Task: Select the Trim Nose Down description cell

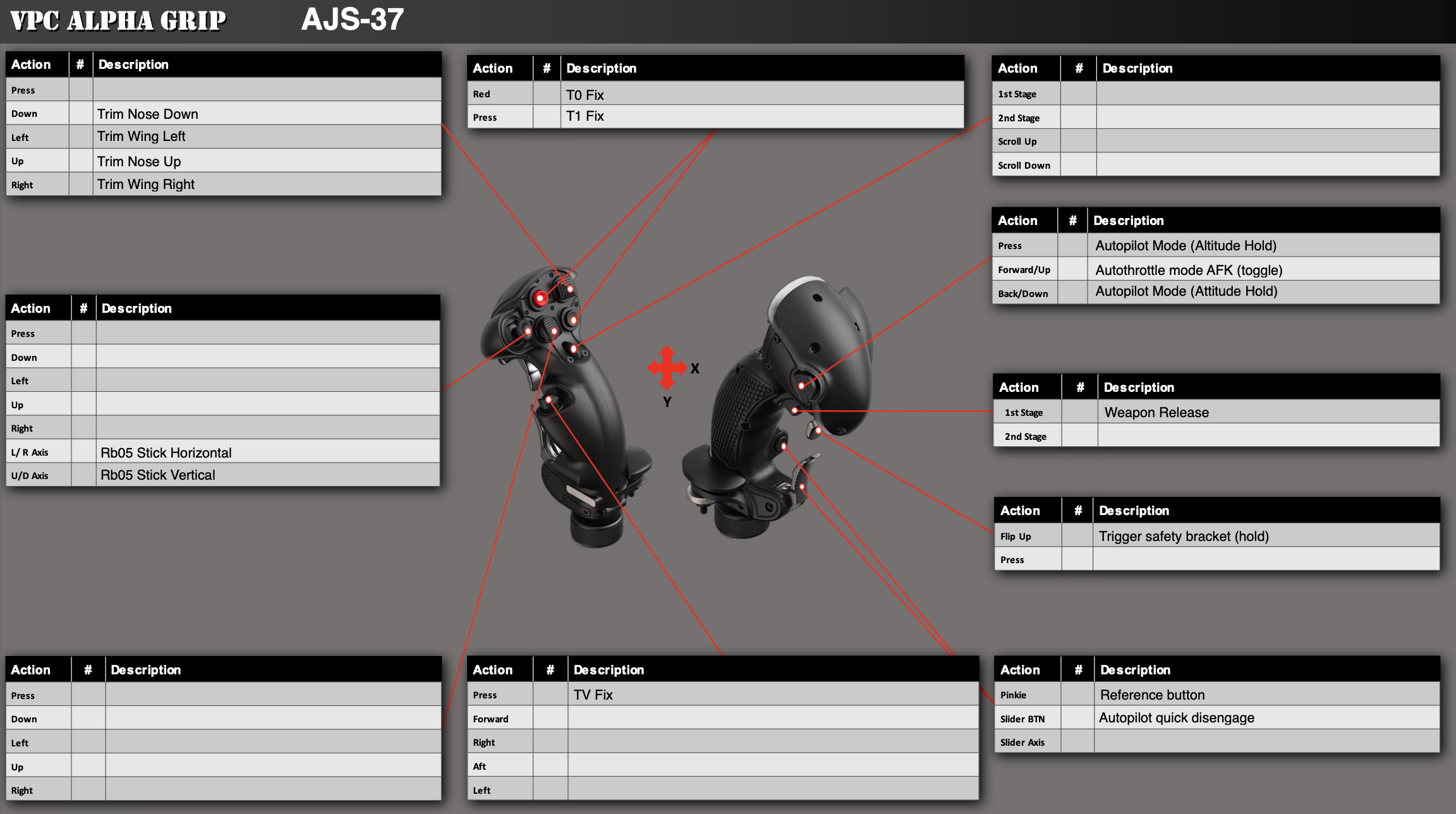Action: click(x=267, y=114)
